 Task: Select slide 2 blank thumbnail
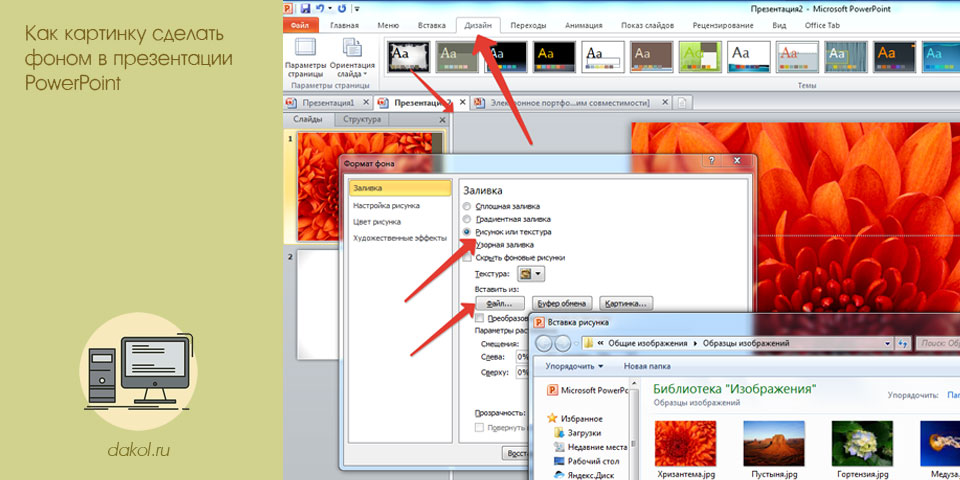[317, 306]
